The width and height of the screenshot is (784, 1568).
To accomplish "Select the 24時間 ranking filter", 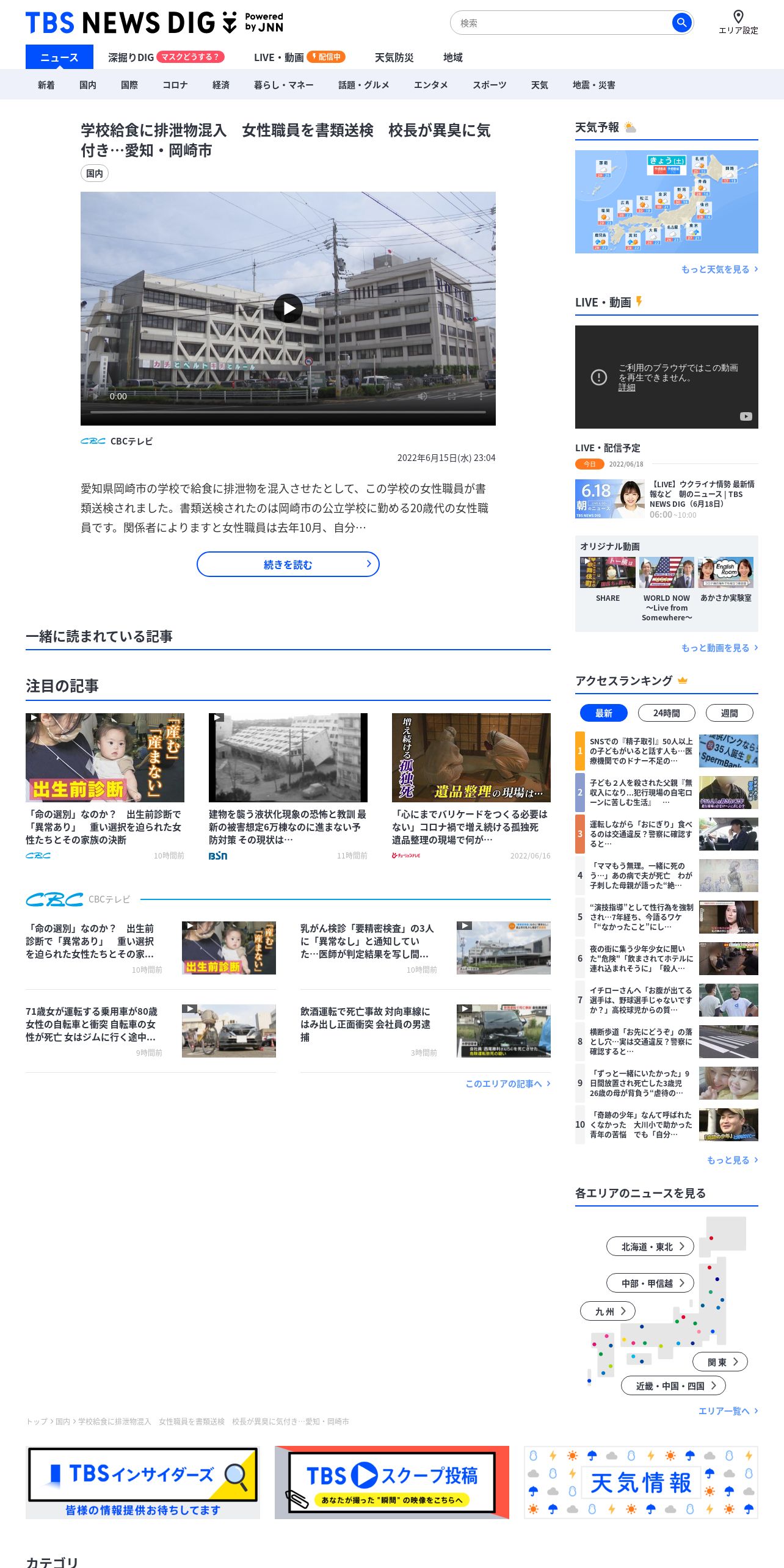I will [667, 713].
